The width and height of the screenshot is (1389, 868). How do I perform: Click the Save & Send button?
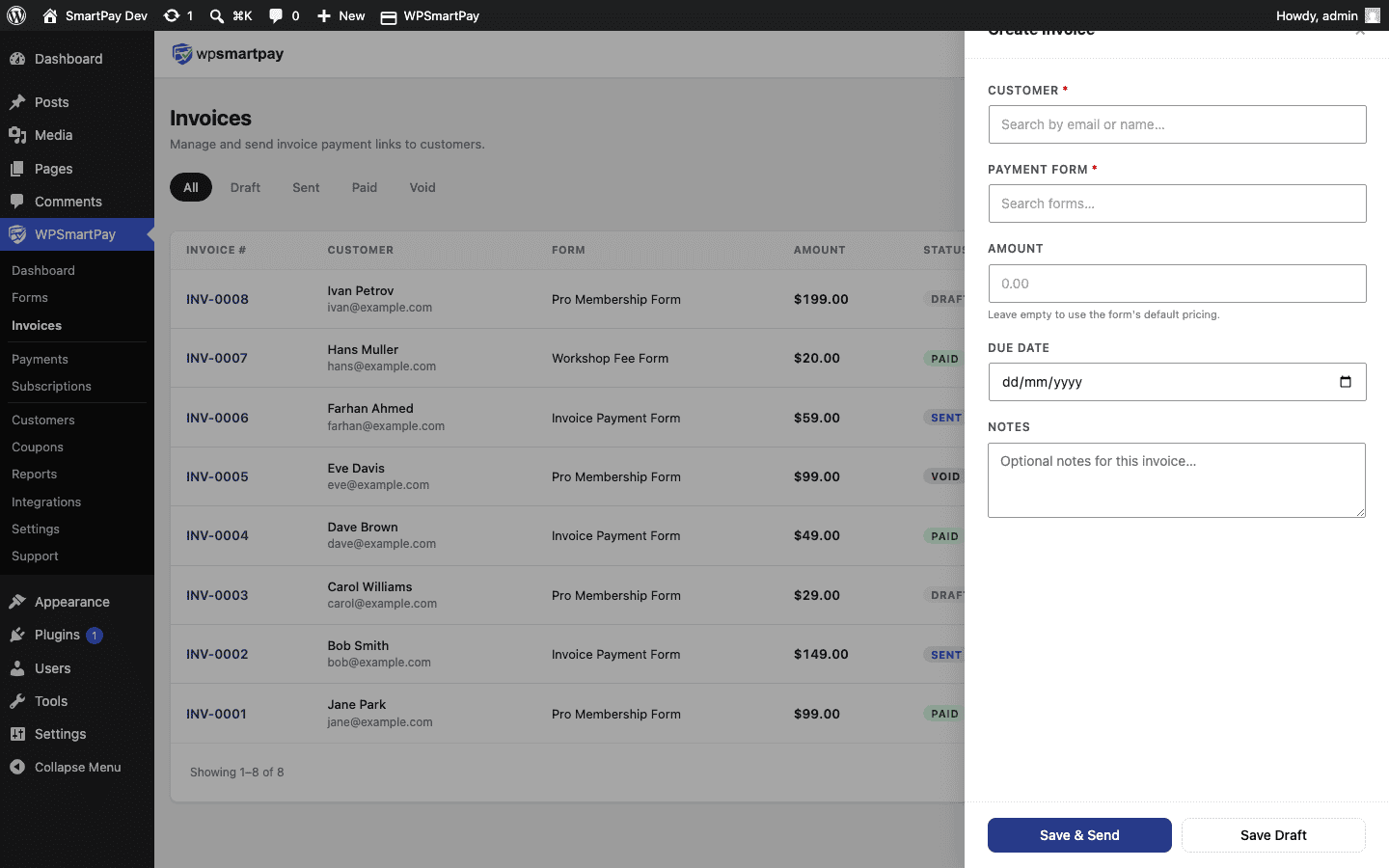1079,835
